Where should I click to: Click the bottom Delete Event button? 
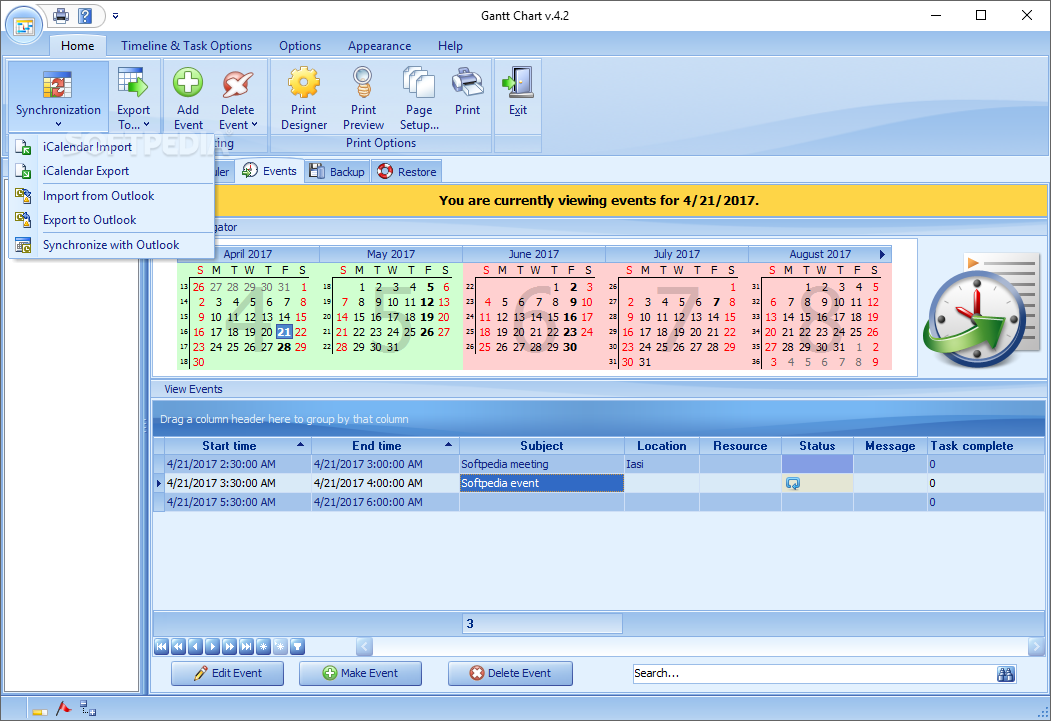510,673
